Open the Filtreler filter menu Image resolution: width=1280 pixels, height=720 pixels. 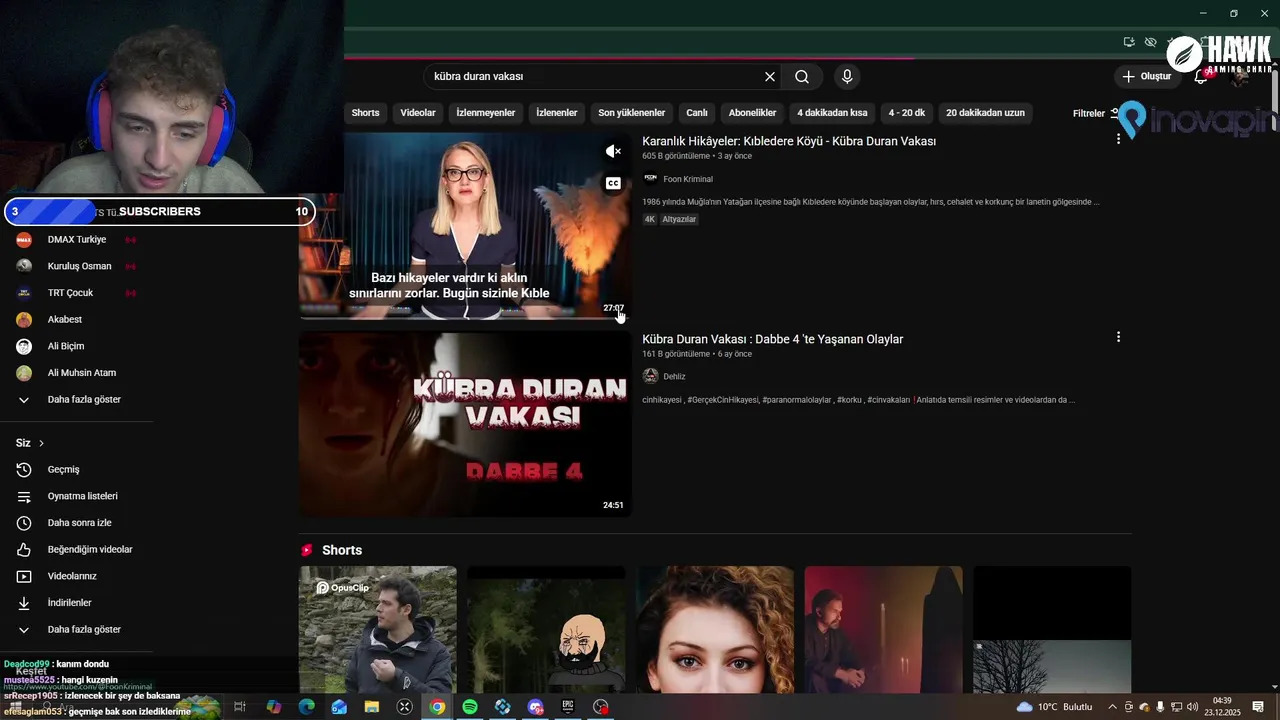1096,113
